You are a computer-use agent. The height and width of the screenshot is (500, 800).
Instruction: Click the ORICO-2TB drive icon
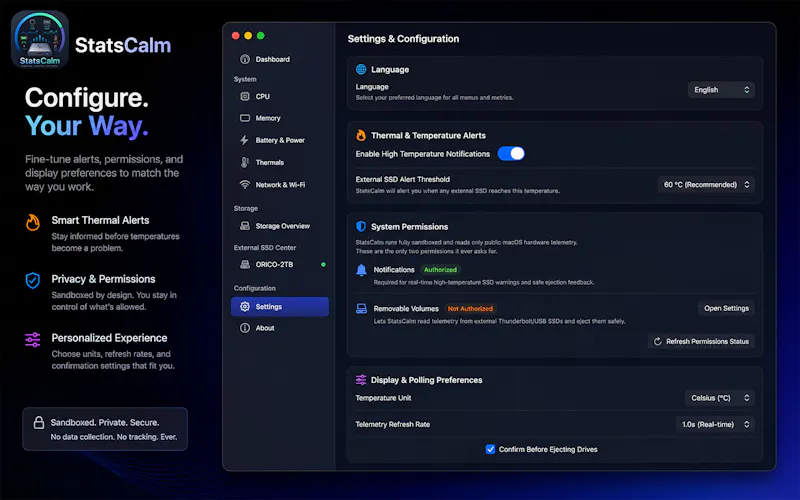pos(245,264)
